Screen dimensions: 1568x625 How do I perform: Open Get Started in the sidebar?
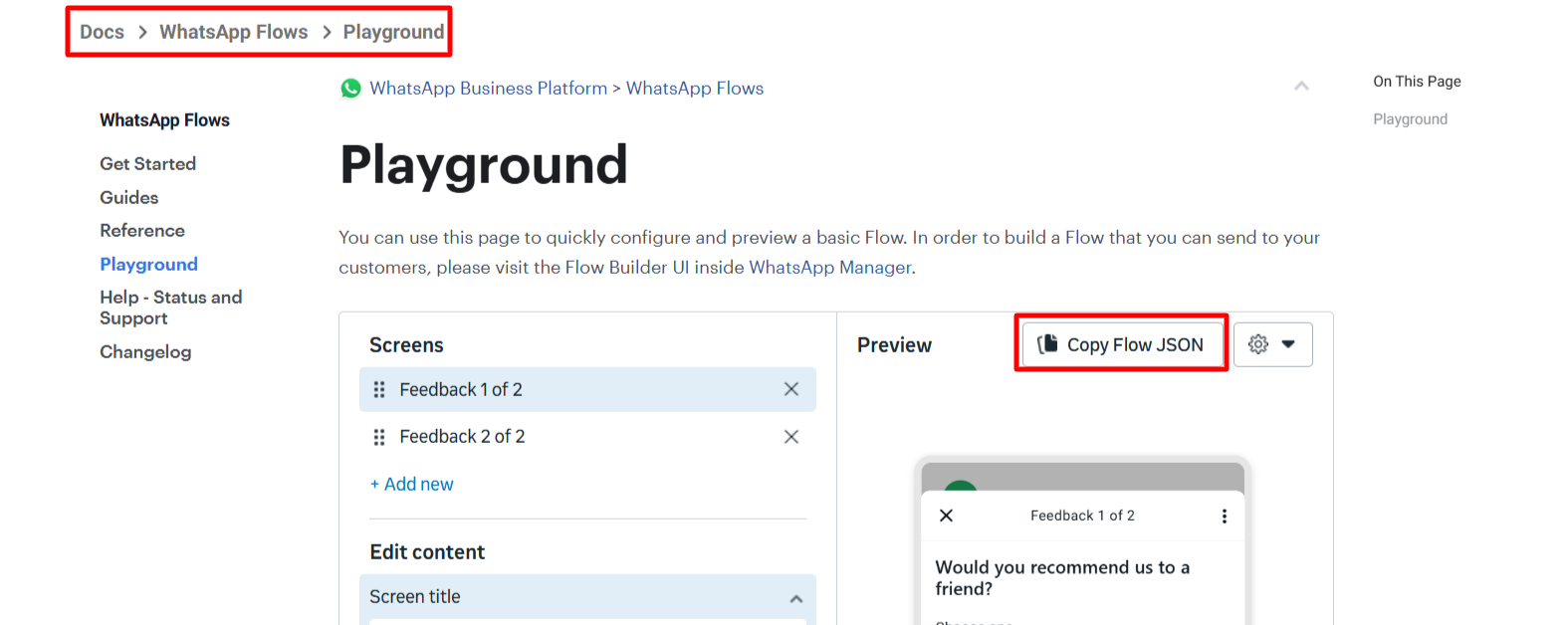(147, 164)
